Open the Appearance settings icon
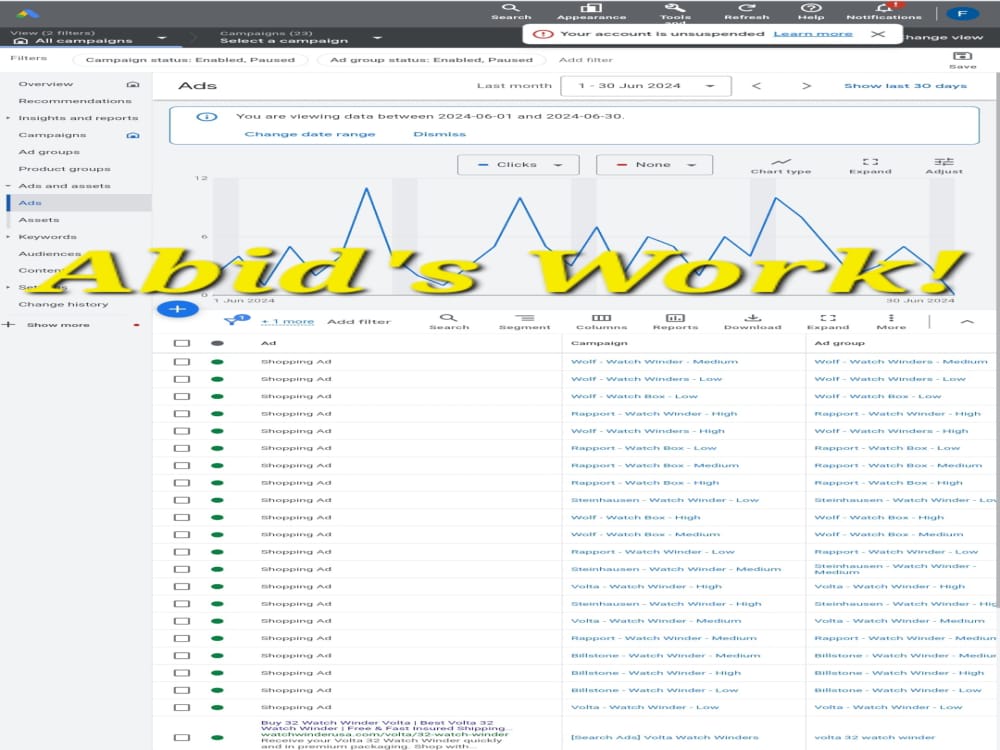Viewport: 1000px width, 750px height. tap(591, 11)
